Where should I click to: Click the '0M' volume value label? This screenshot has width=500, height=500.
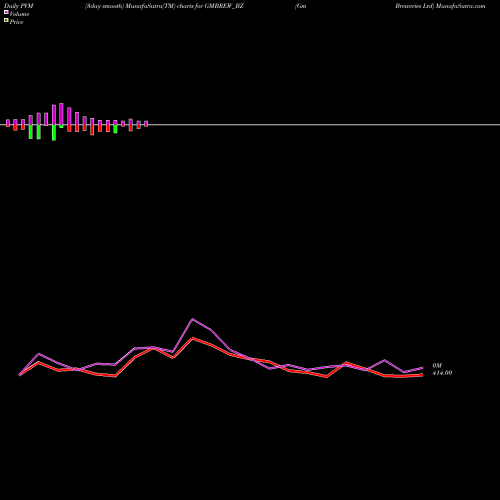[x=437, y=366]
